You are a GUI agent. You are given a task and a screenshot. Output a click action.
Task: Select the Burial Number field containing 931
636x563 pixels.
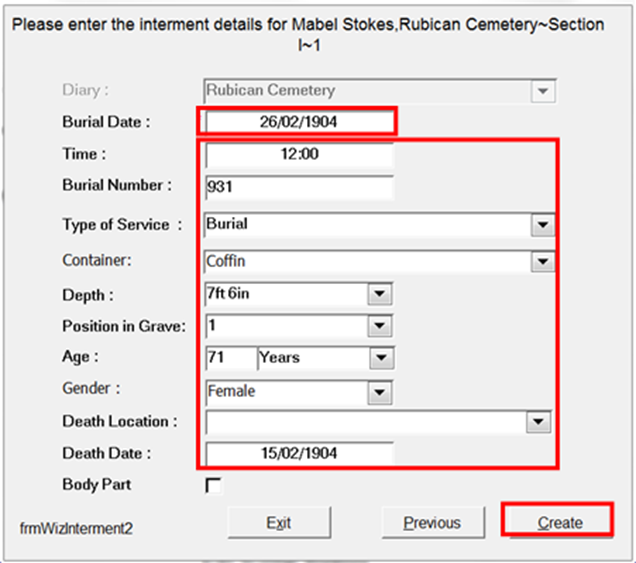point(299,187)
